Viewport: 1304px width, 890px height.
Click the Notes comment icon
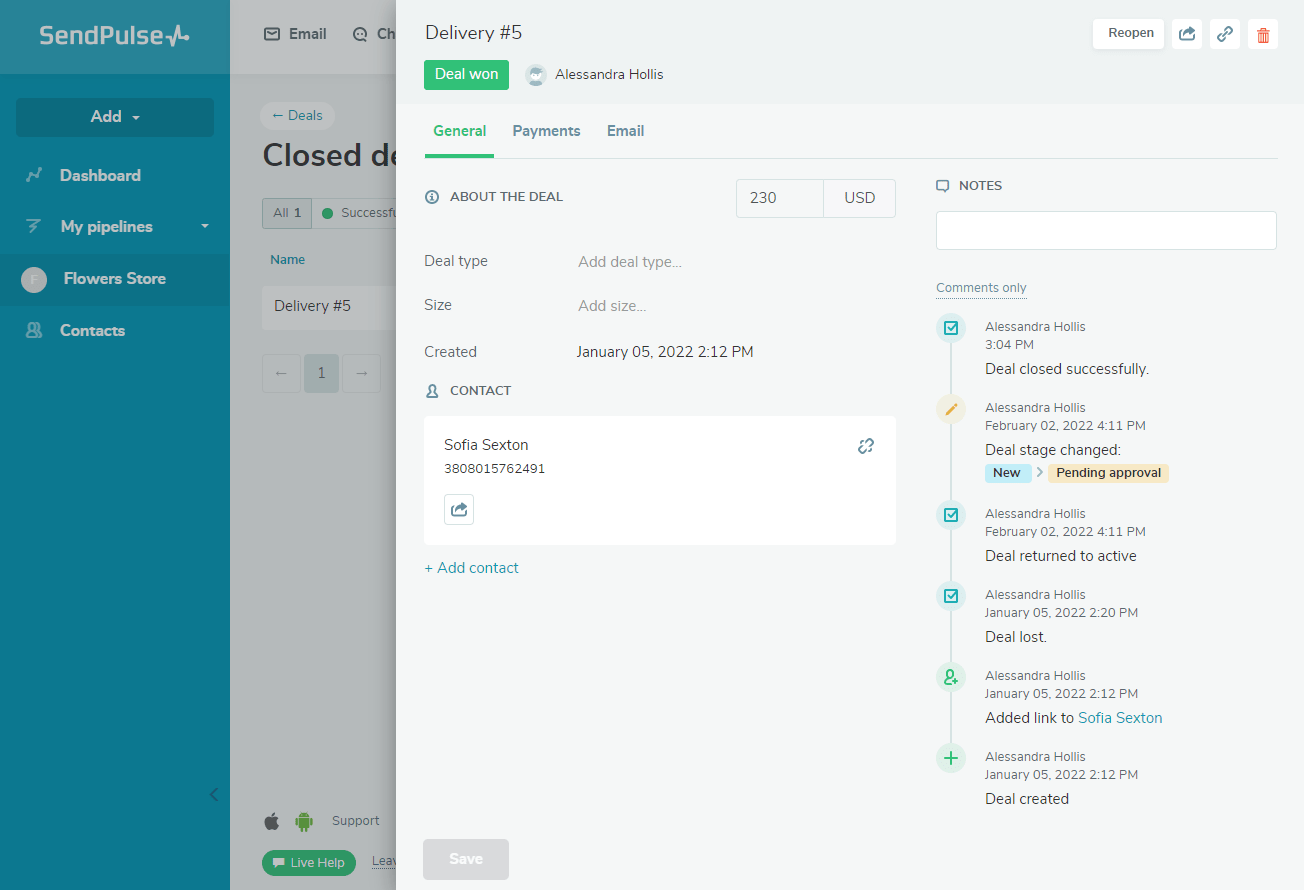point(942,186)
